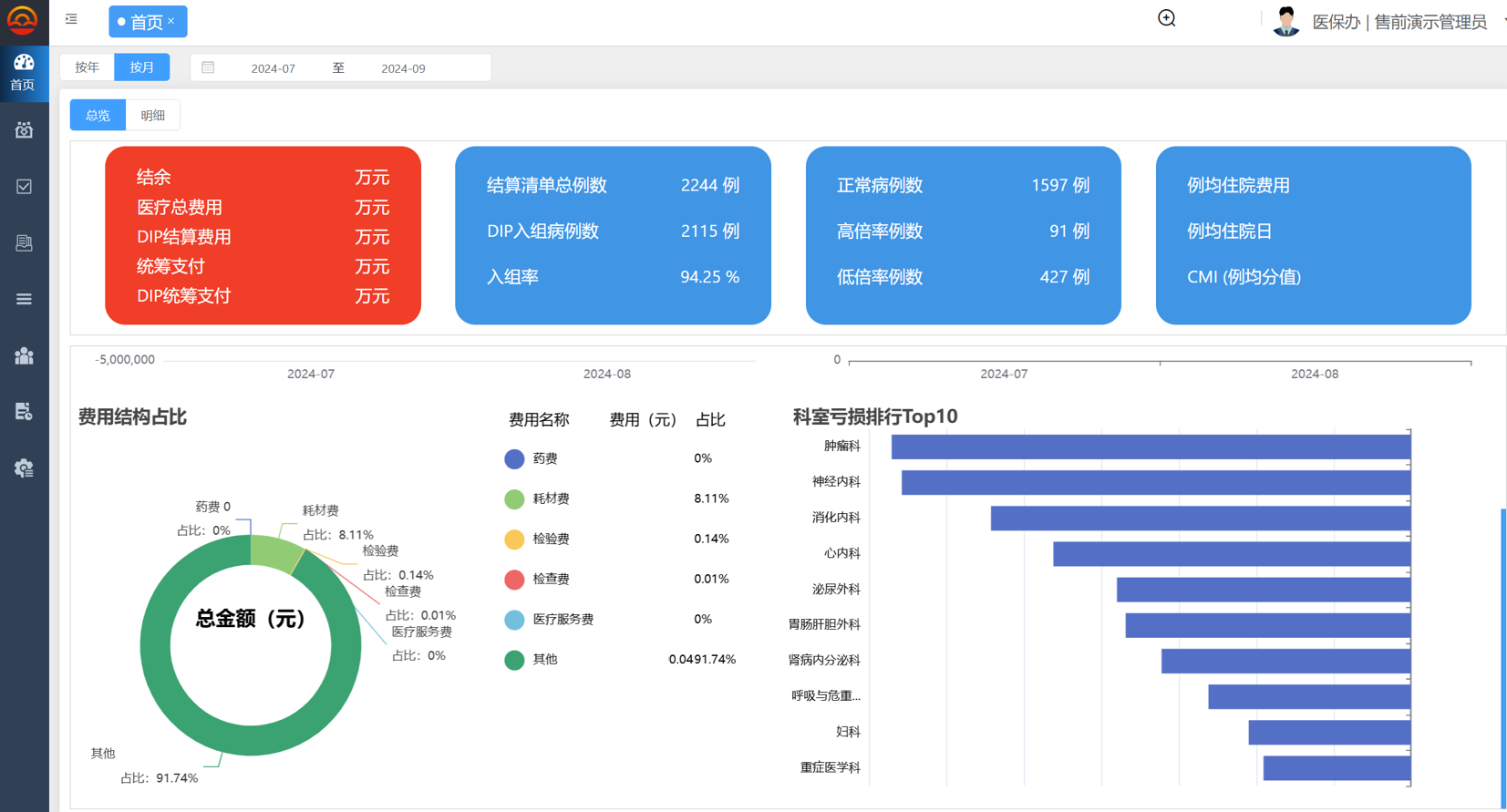The width and height of the screenshot is (1507, 812).
Task: Switch the date mode to 按月
Action: pyautogui.click(x=142, y=67)
